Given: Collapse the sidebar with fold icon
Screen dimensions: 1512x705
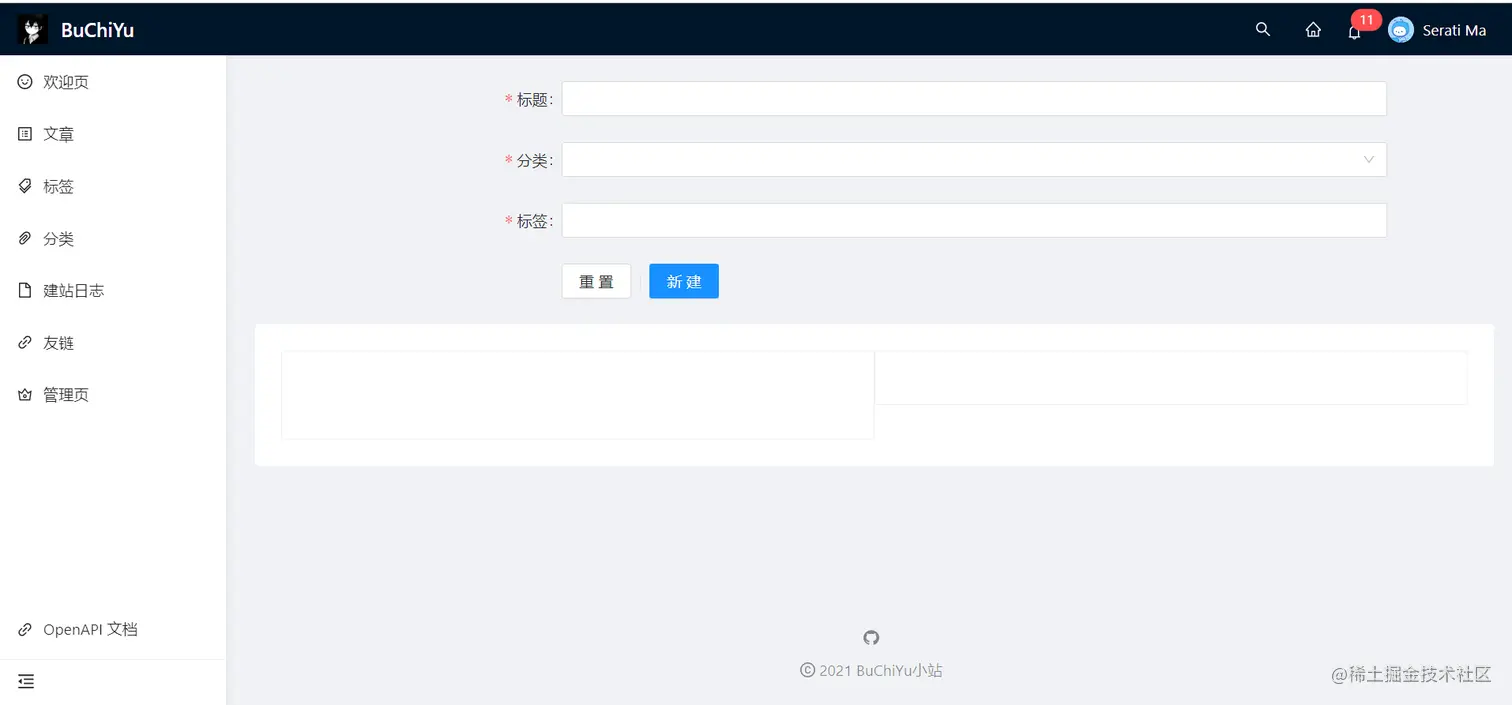Looking at the screenshot, I should [26, 681].
